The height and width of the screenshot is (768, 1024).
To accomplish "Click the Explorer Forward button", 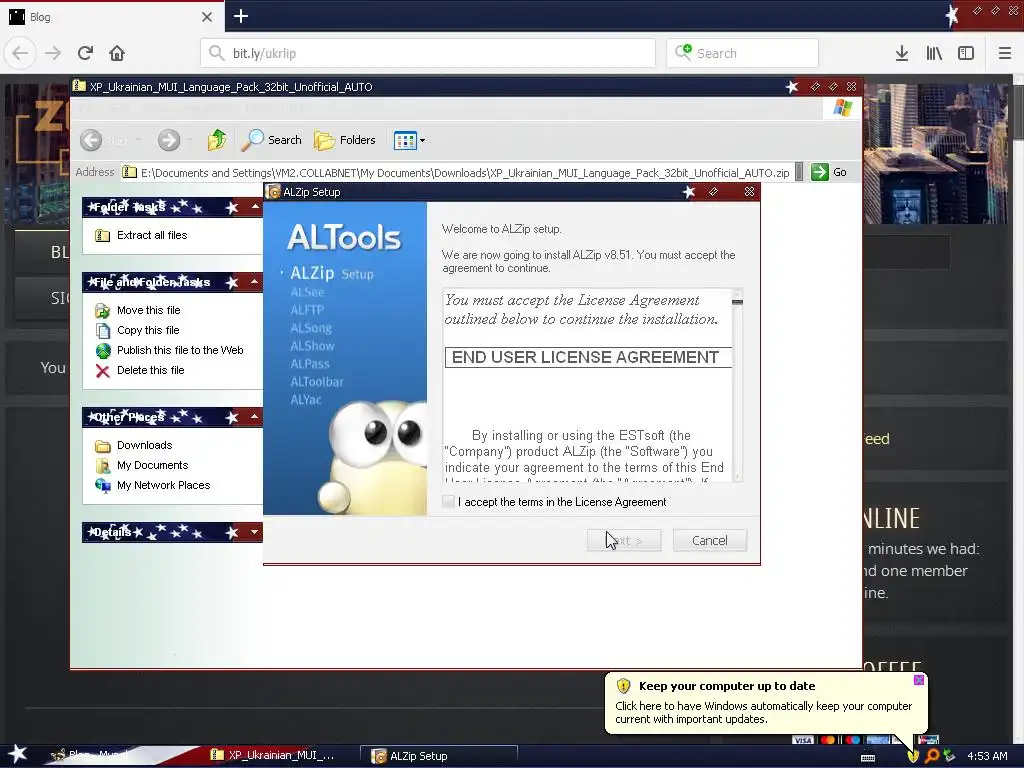I will coord(168,140).
